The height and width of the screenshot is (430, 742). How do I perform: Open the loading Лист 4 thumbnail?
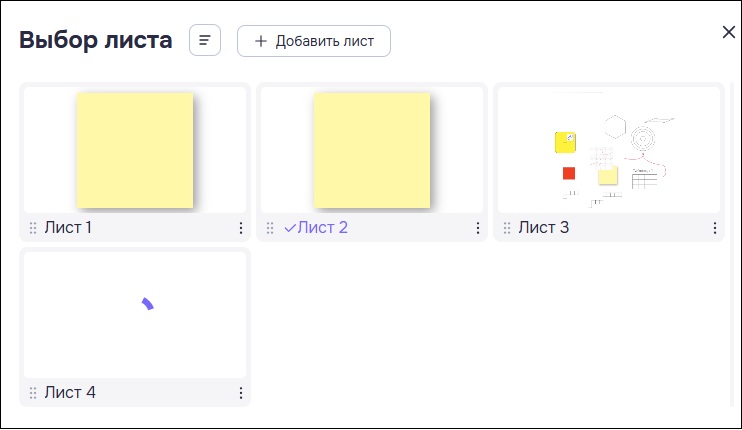[x=135, y=315]
